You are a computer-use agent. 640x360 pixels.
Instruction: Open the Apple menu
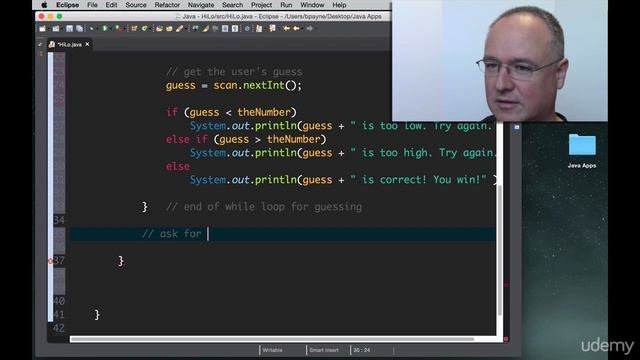44,5
